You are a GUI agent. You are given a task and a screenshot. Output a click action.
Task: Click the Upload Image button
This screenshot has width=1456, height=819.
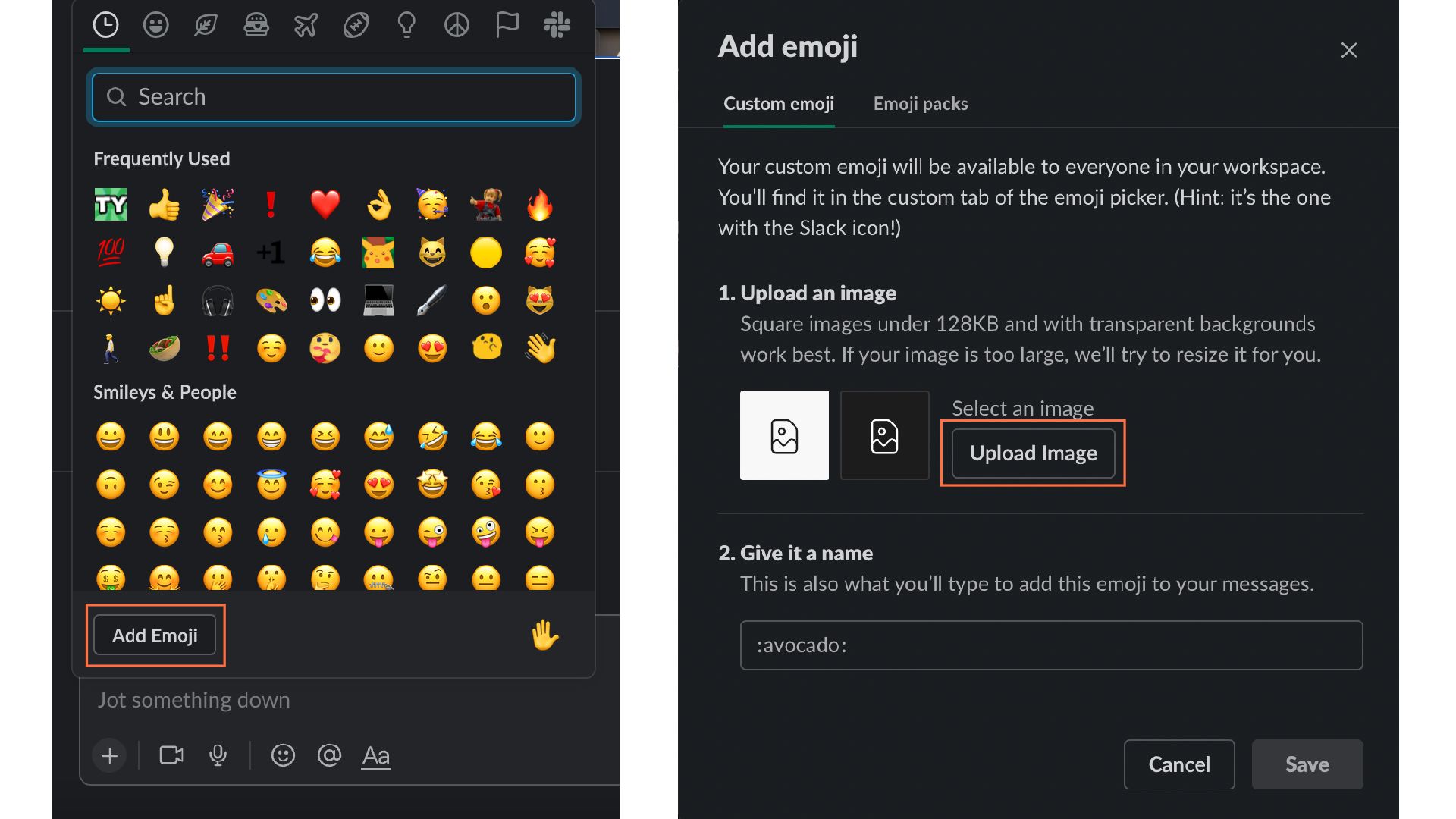pyautogui.click(x=1033, y=453)
